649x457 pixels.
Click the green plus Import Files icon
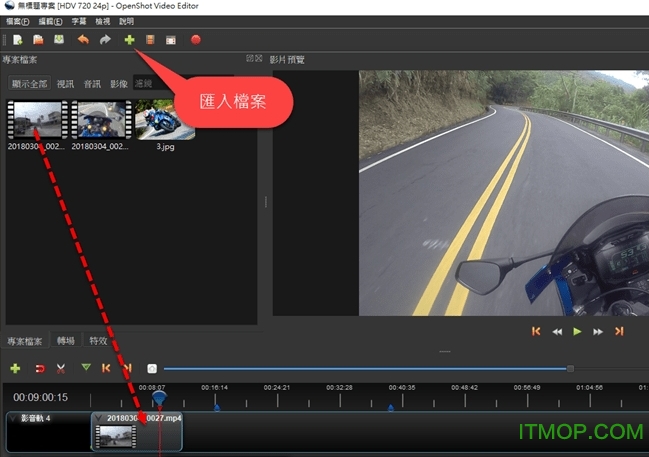coord(128,40)
